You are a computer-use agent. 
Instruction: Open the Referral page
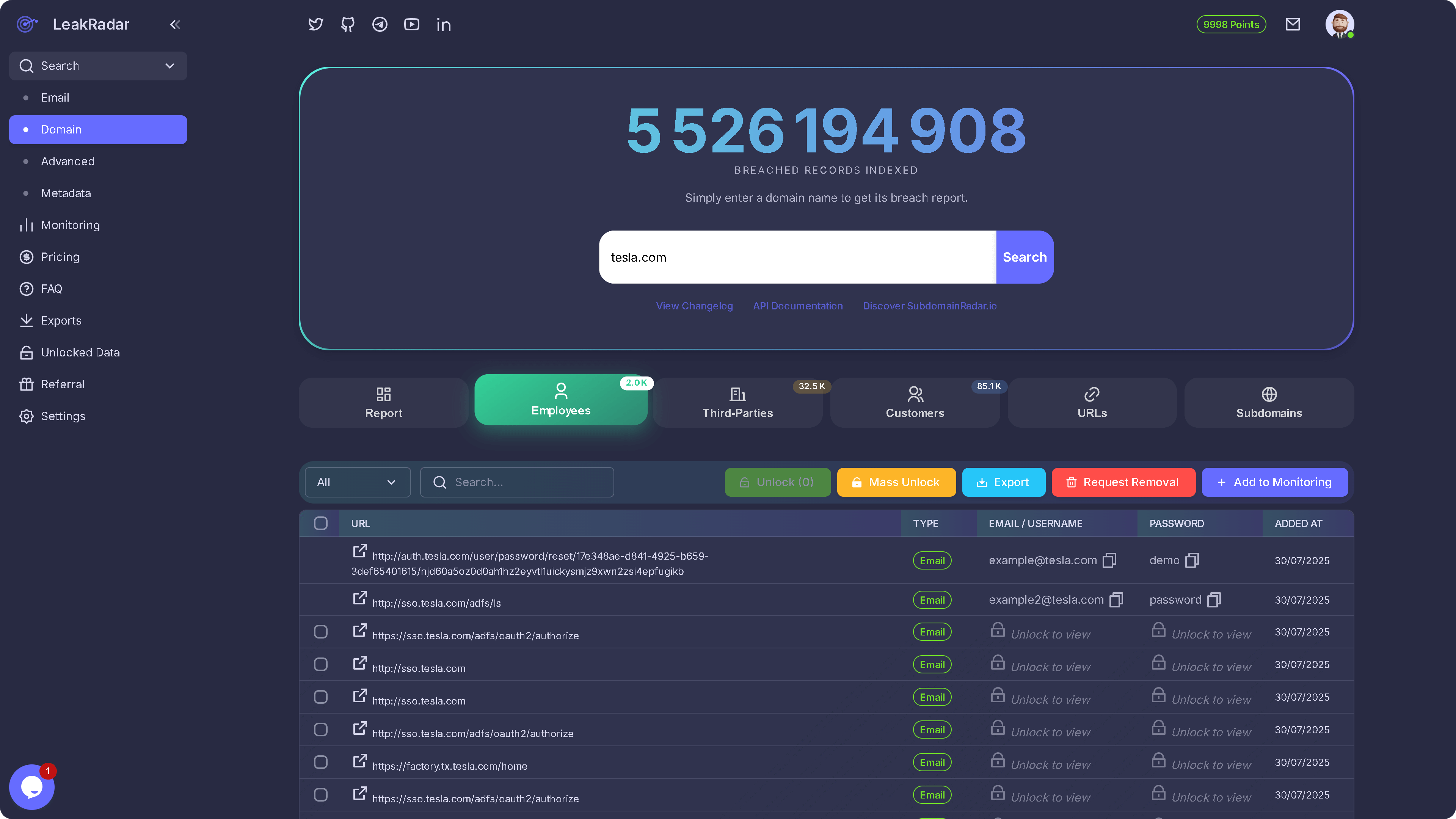click(x=98, y=384)
